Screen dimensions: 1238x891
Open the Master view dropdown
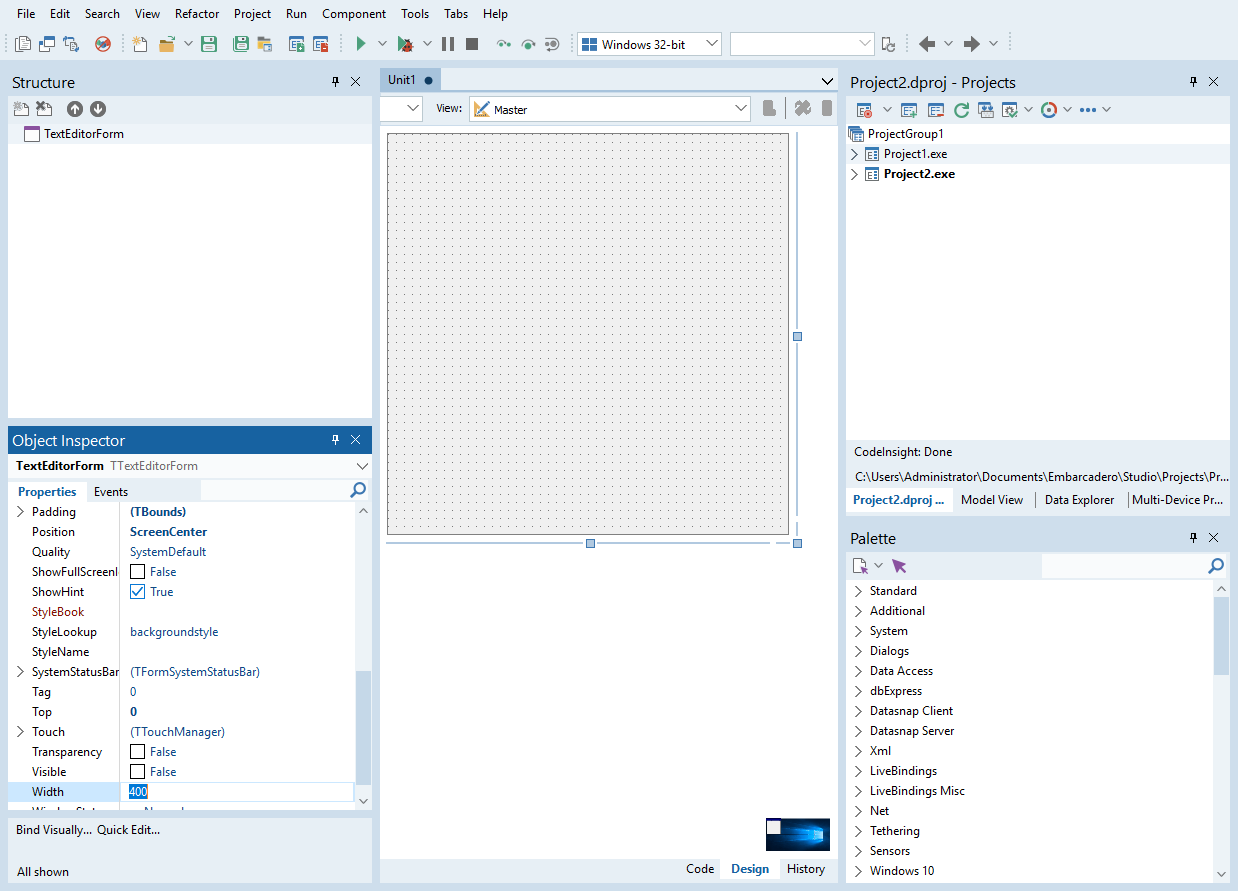pyautogui.click(x=609, y=109)
